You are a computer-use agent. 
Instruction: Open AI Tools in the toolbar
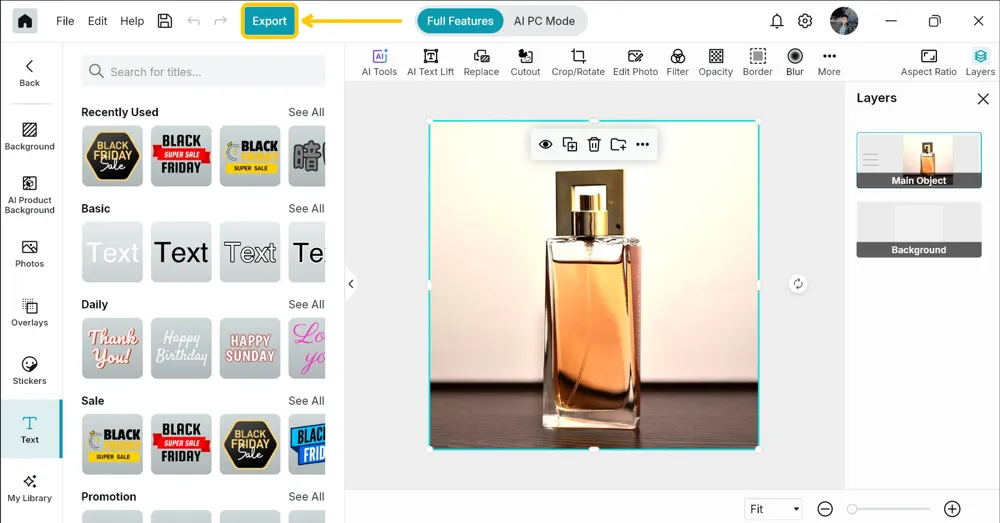pyautogui.click(x=379, y=63)
